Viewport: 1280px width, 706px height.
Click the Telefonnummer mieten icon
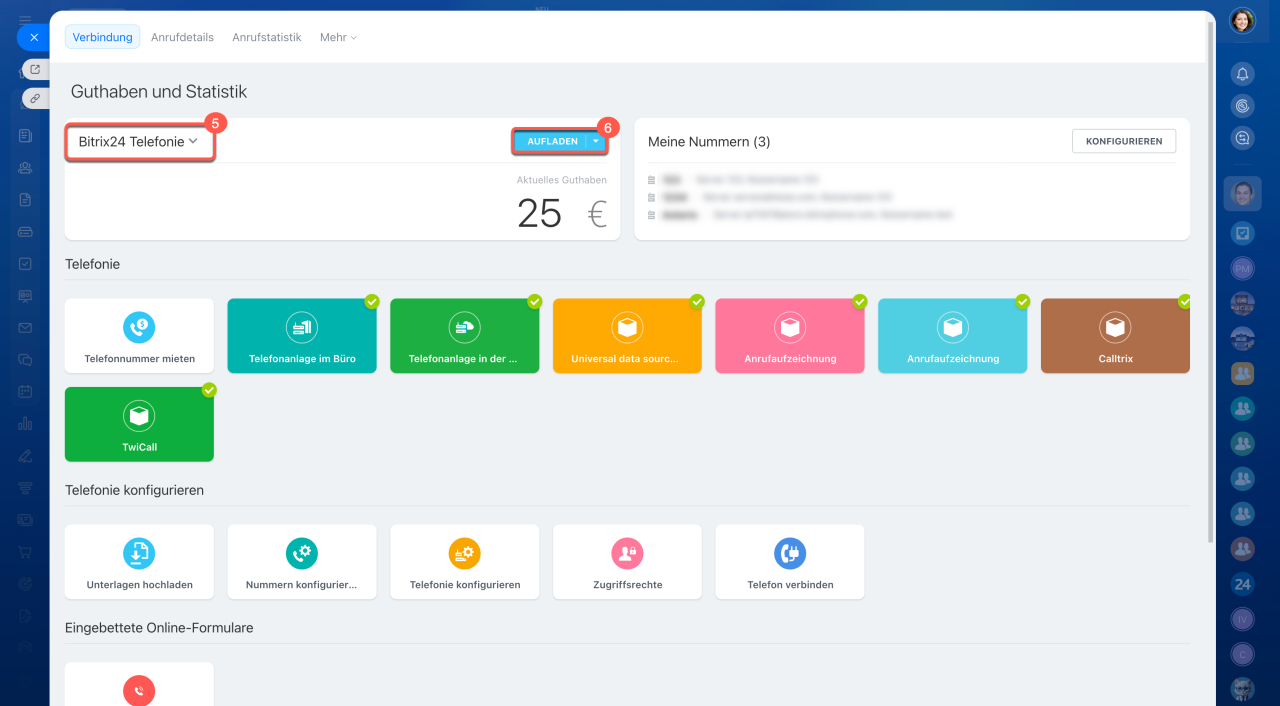pos(139,327)
